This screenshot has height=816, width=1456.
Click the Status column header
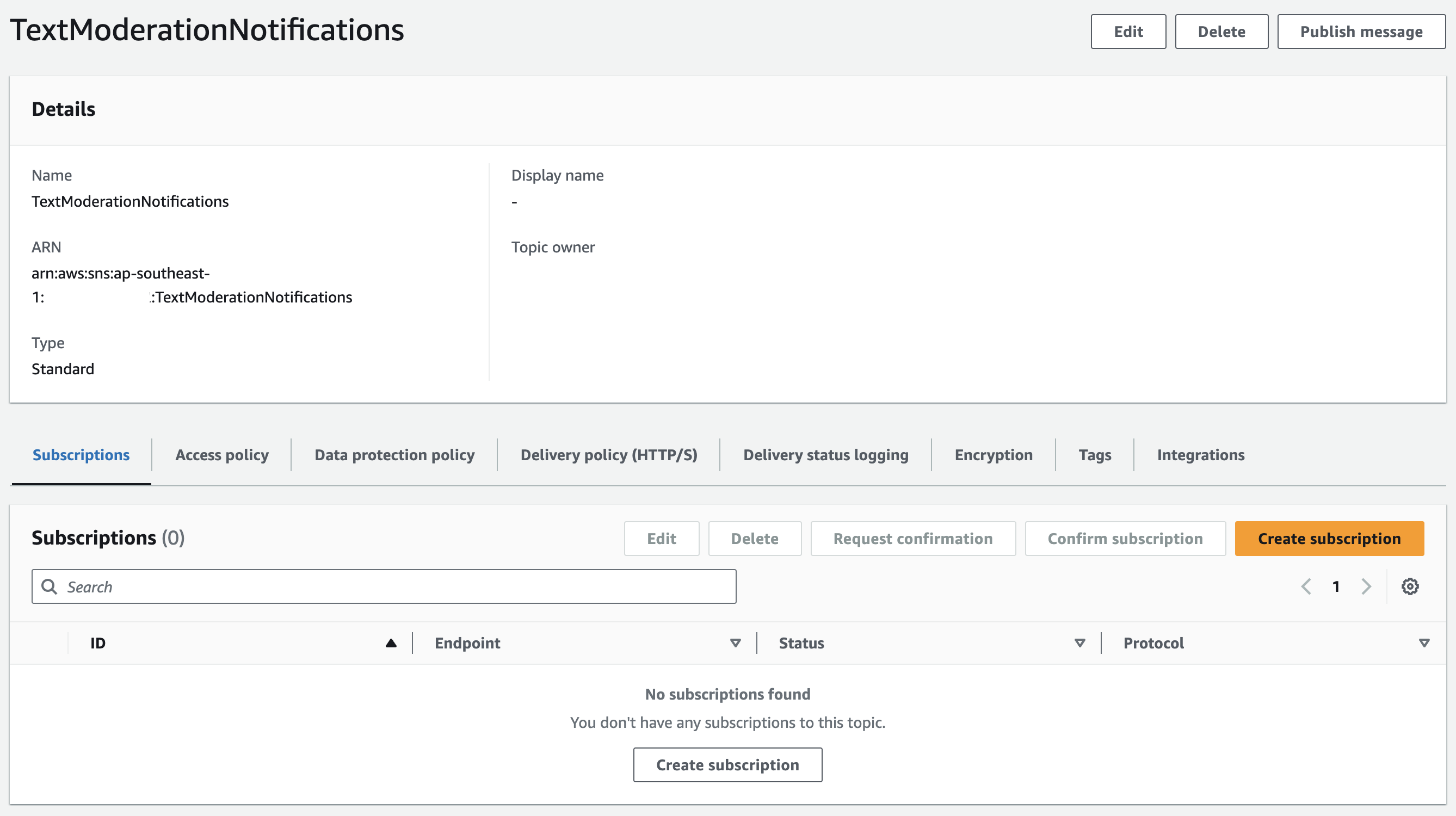click(x=801, y=643)
